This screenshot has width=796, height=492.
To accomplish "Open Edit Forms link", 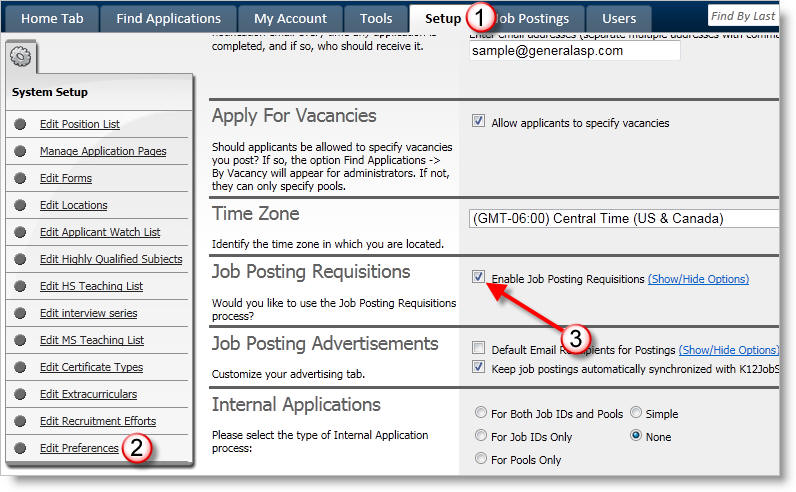I will [66, 178].
